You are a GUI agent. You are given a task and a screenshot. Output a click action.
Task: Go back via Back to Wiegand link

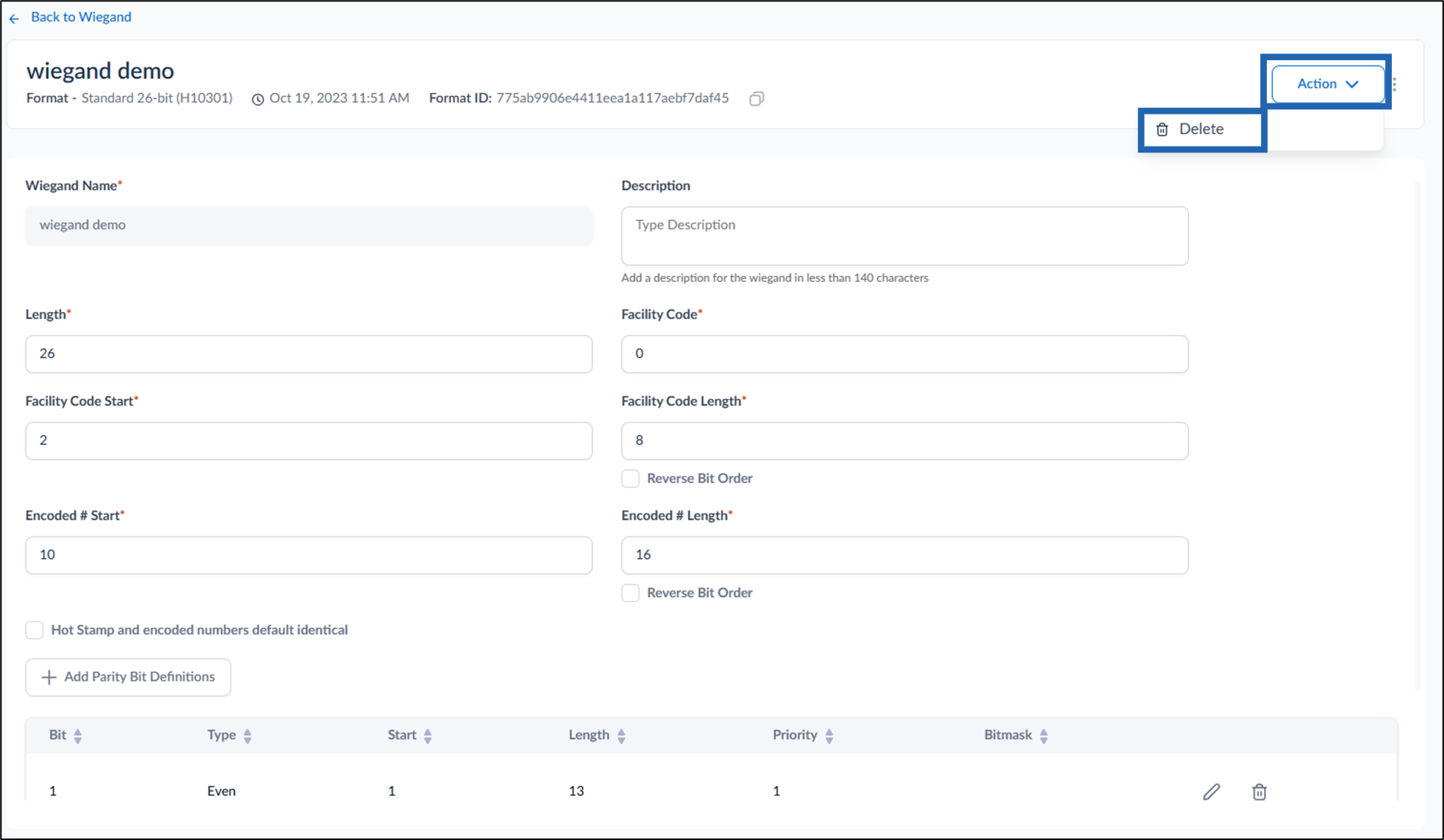click(80, 17)
